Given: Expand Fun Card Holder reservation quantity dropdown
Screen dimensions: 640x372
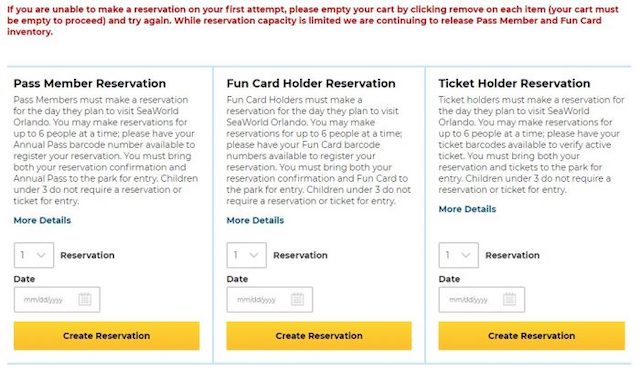Looking at the screenshot, I should [x=247, y=255].
